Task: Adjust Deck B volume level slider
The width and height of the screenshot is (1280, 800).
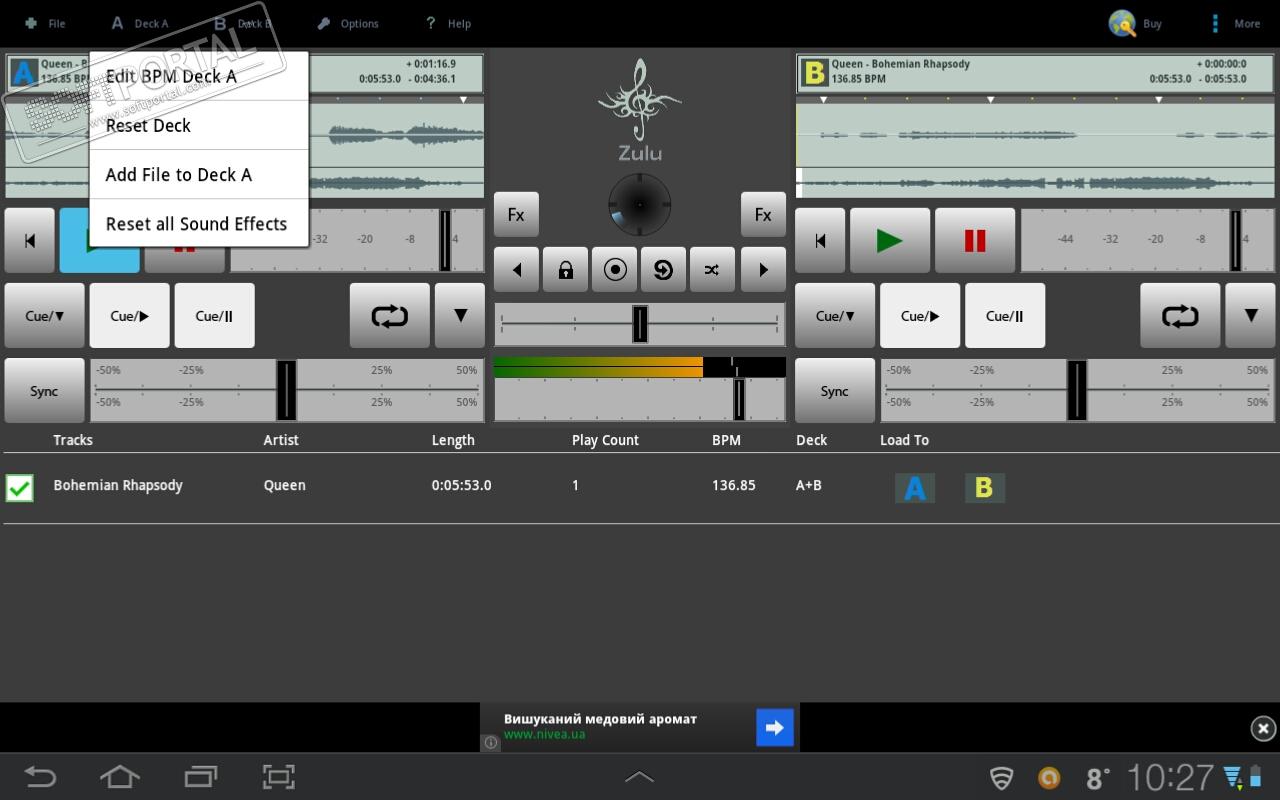Action: 1147,240
